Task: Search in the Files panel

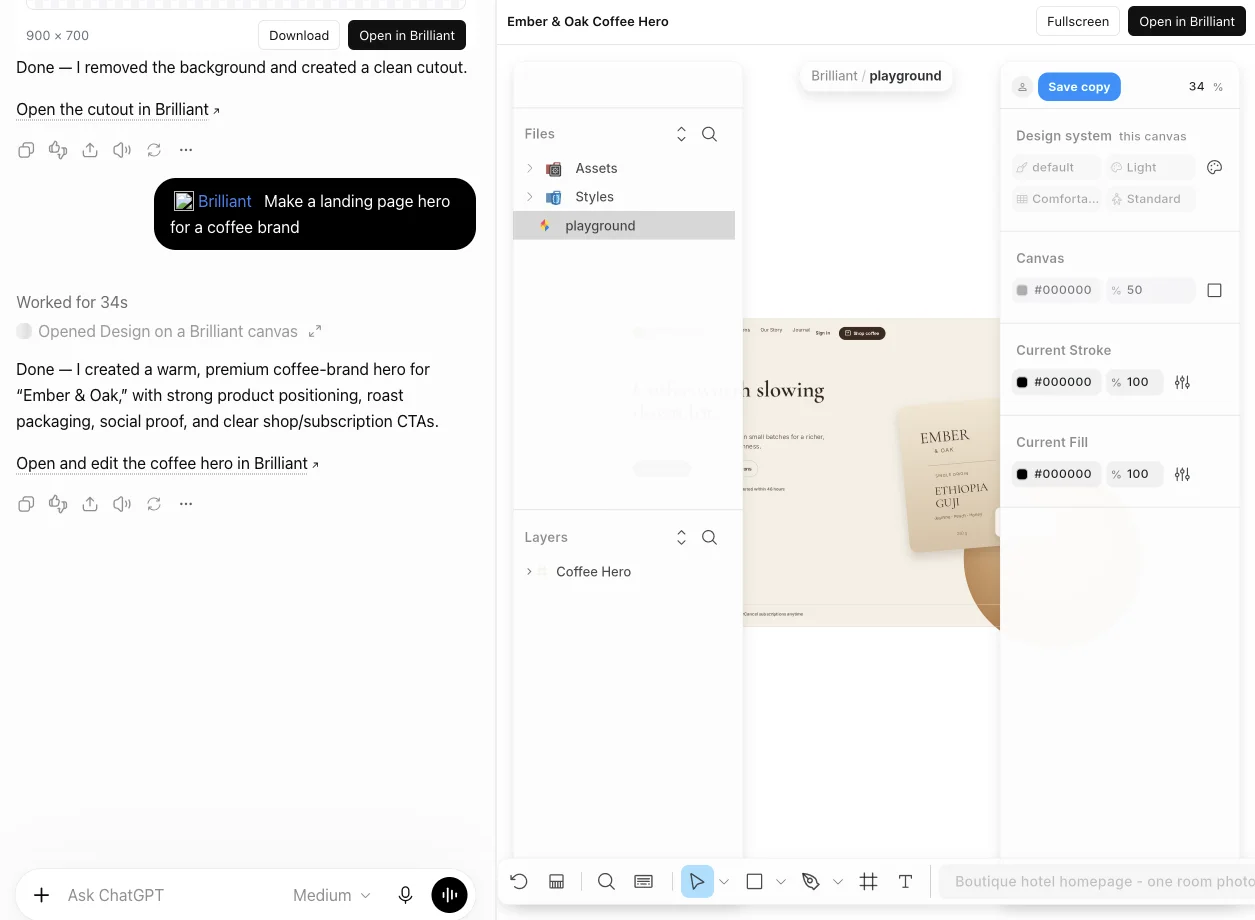Action: (710, 134)
